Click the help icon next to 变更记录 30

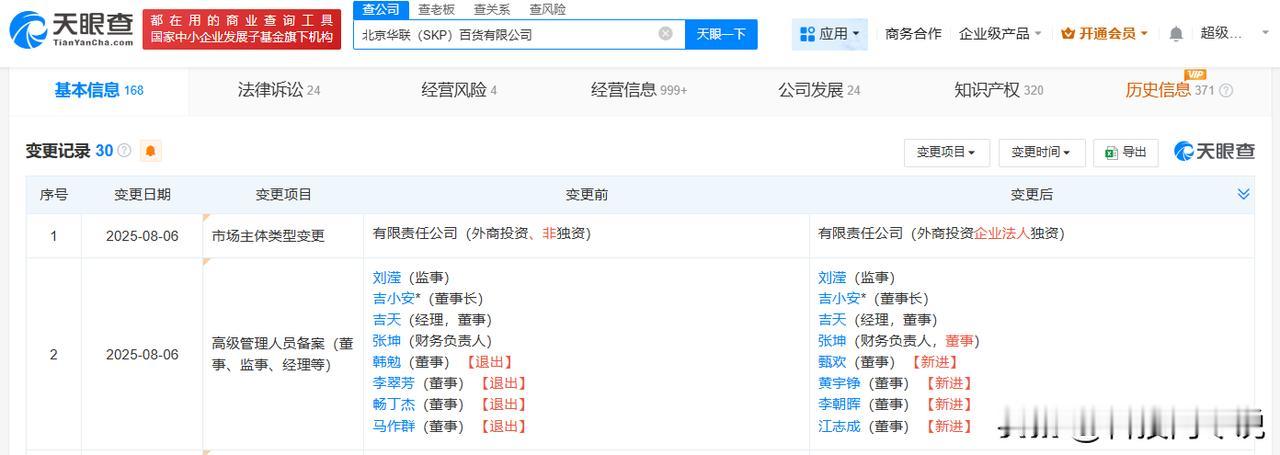click(124, 151)
